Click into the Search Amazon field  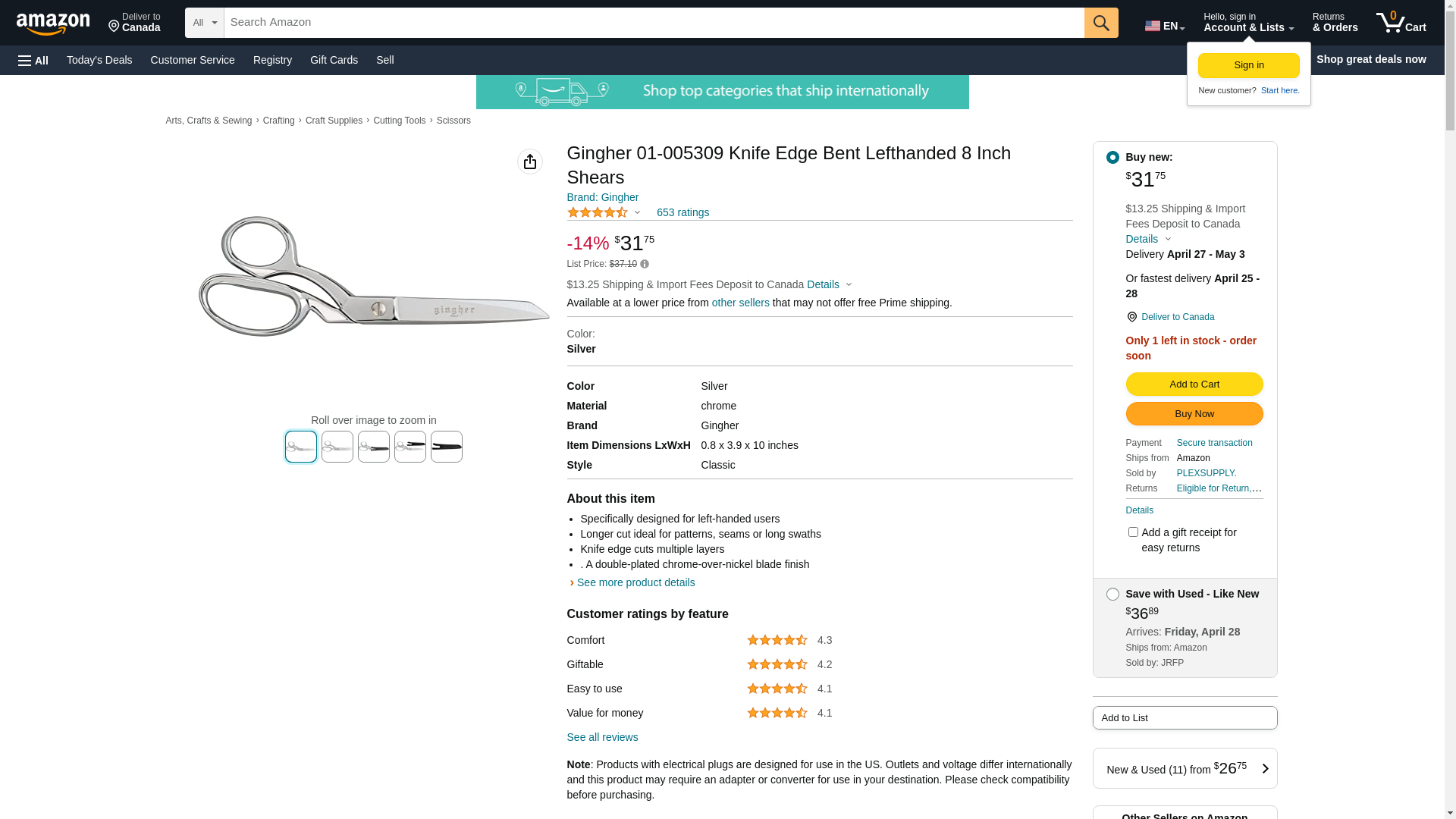[652, 23]
